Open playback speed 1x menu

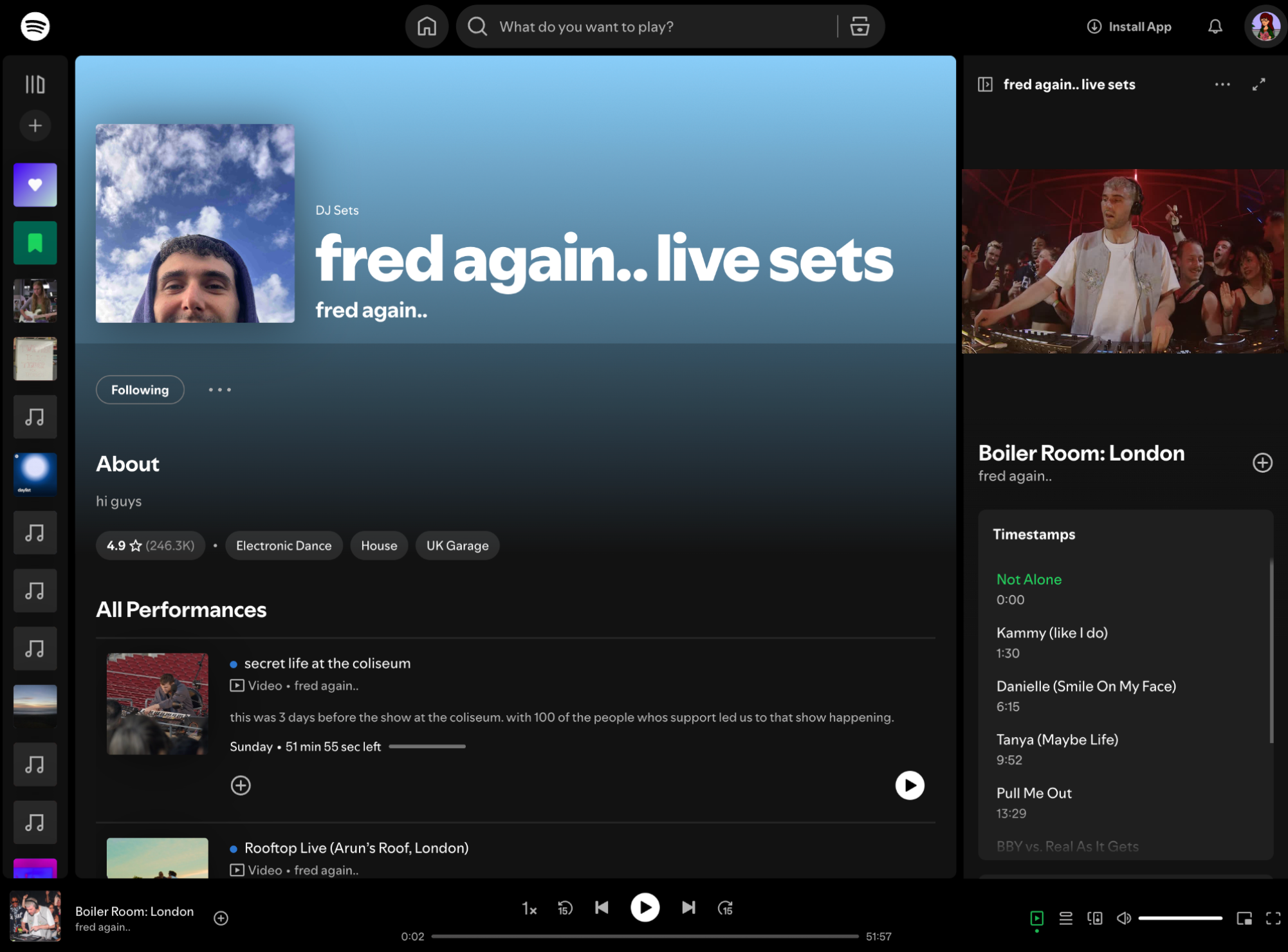click(529, 908)
